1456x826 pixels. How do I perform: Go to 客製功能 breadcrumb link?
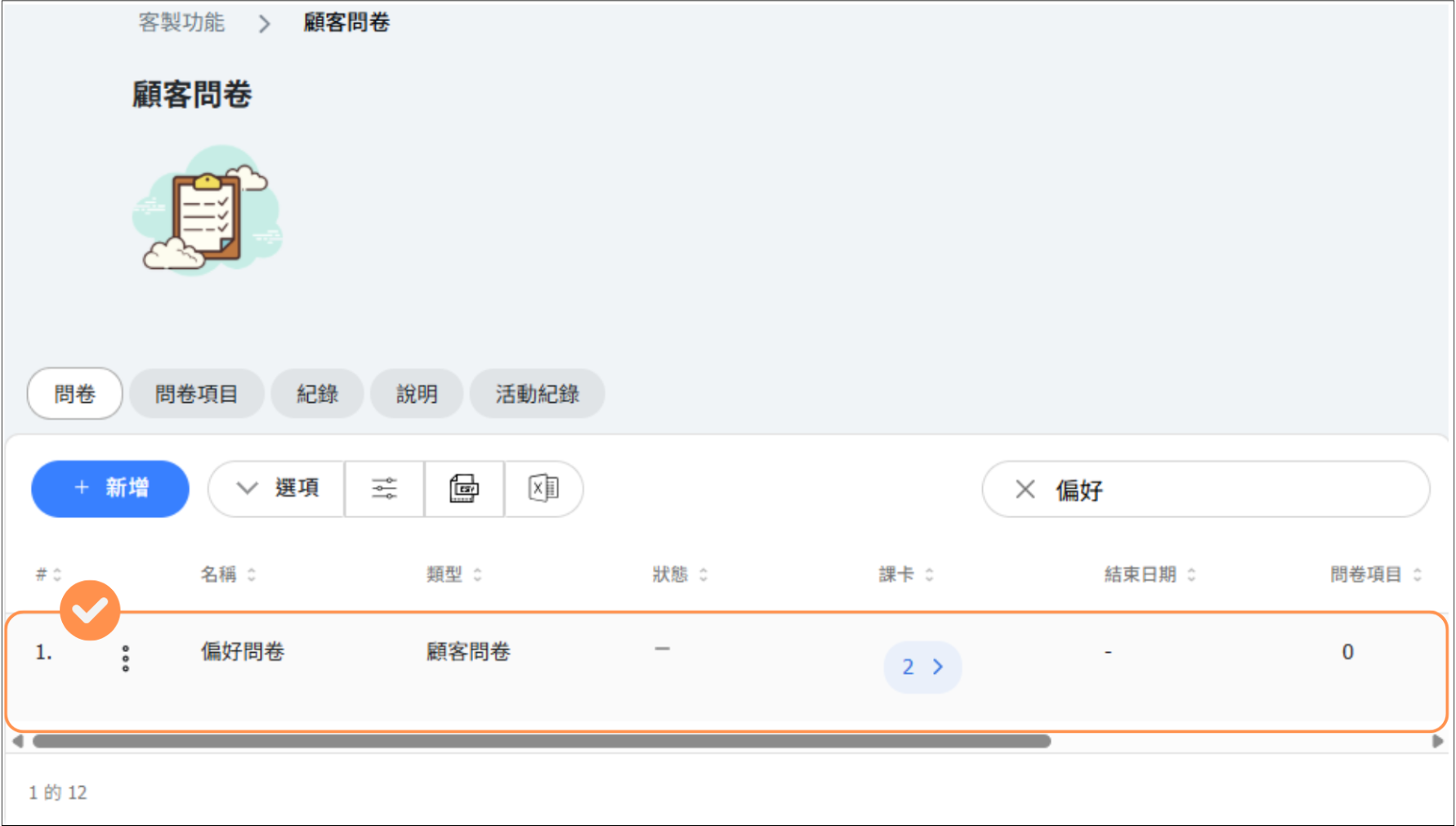click(181, 23)
